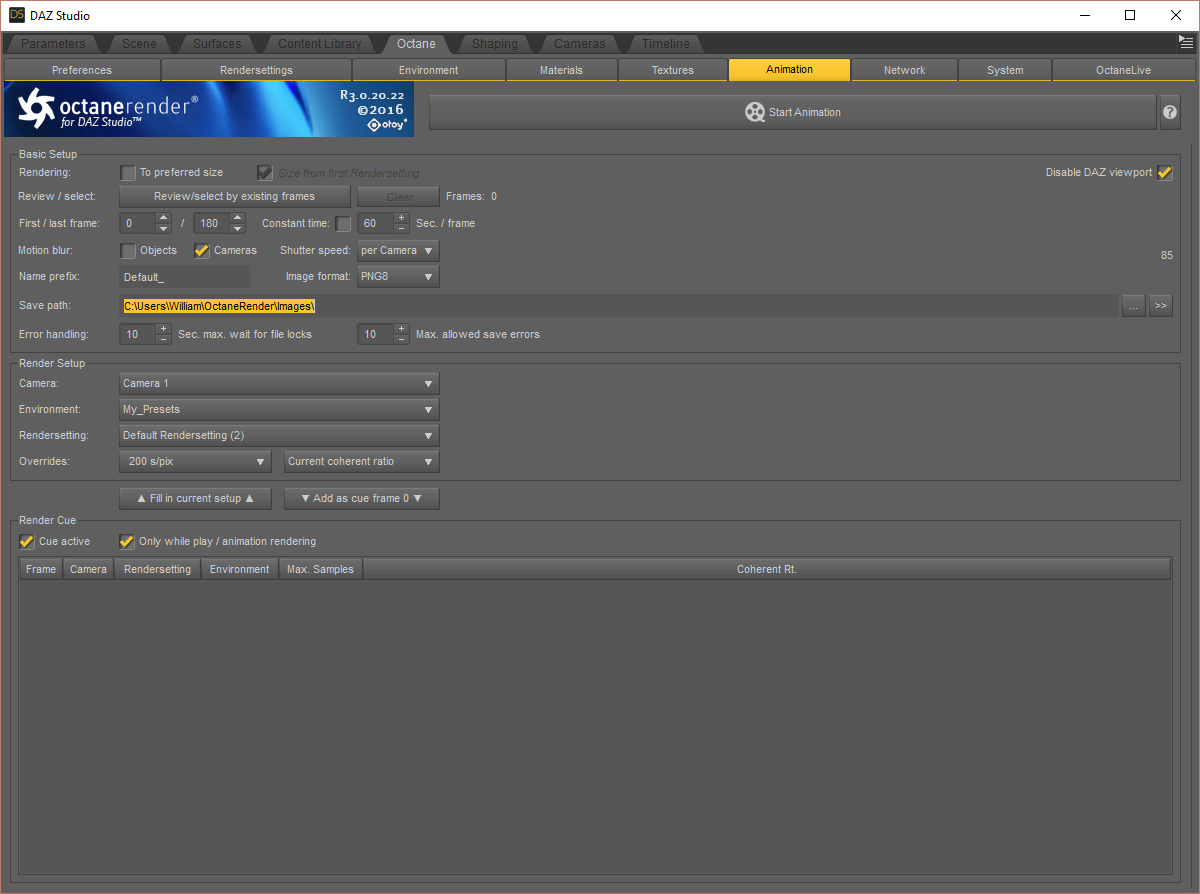1200x894 pixels.
Task: Click the Save path text field
Action: (618, 306)
